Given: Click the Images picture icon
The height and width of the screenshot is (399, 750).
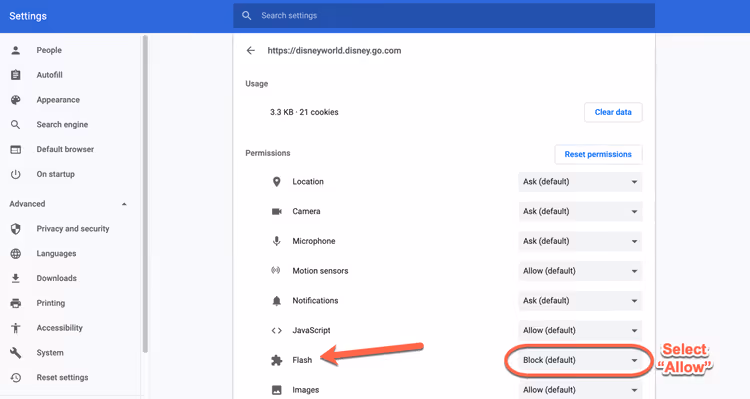Looking at the screenshot, I should 276,390.
